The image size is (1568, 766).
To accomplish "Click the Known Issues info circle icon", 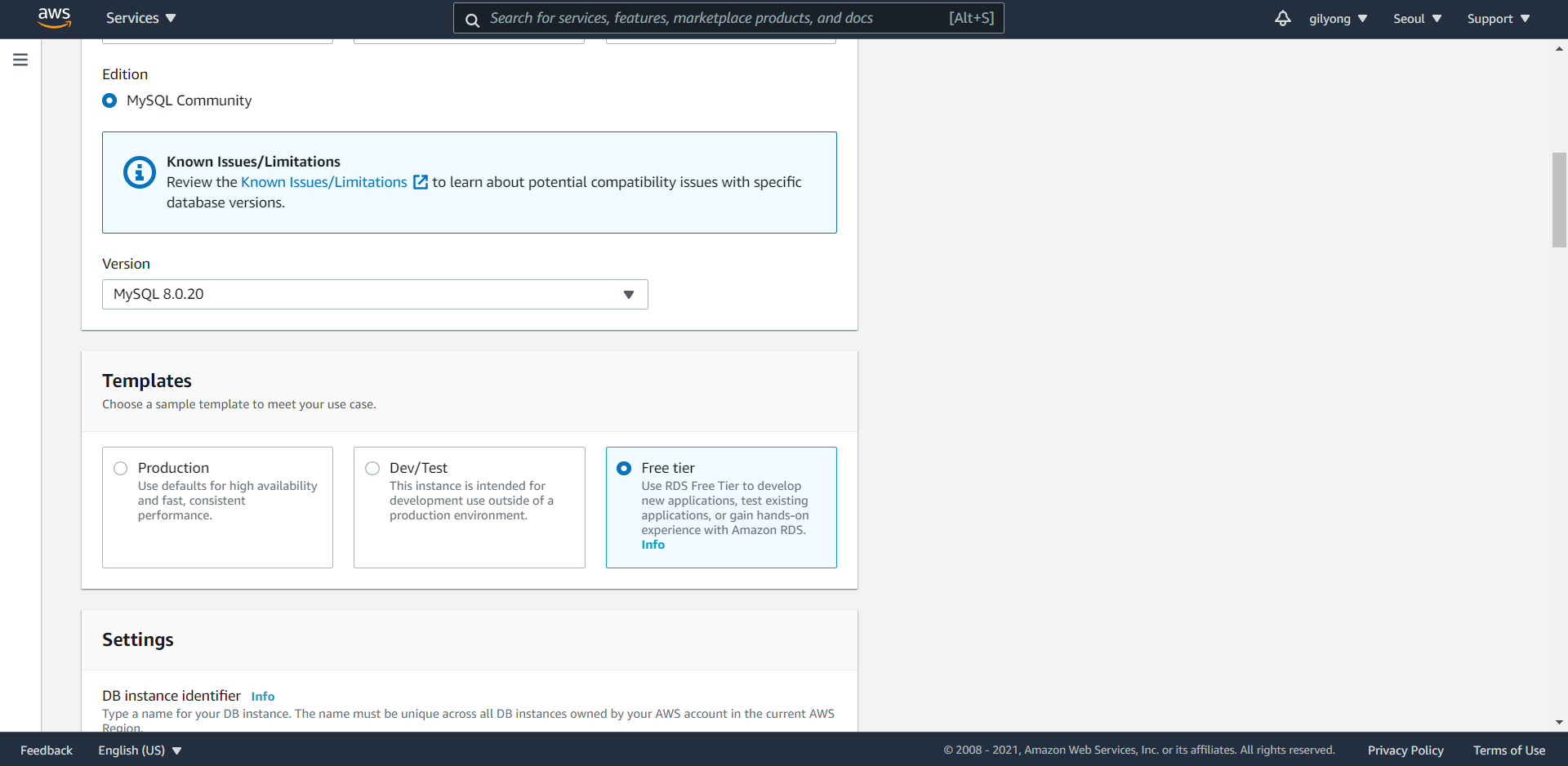I will click(140, 172).
